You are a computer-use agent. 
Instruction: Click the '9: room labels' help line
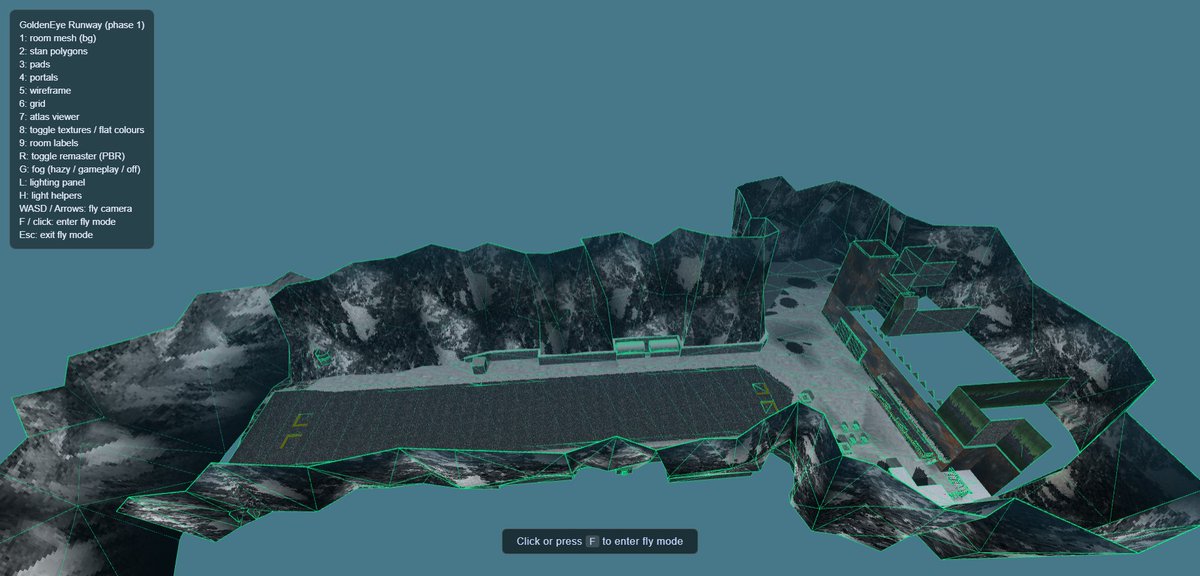pyautogui.click(x=48, y=143)
